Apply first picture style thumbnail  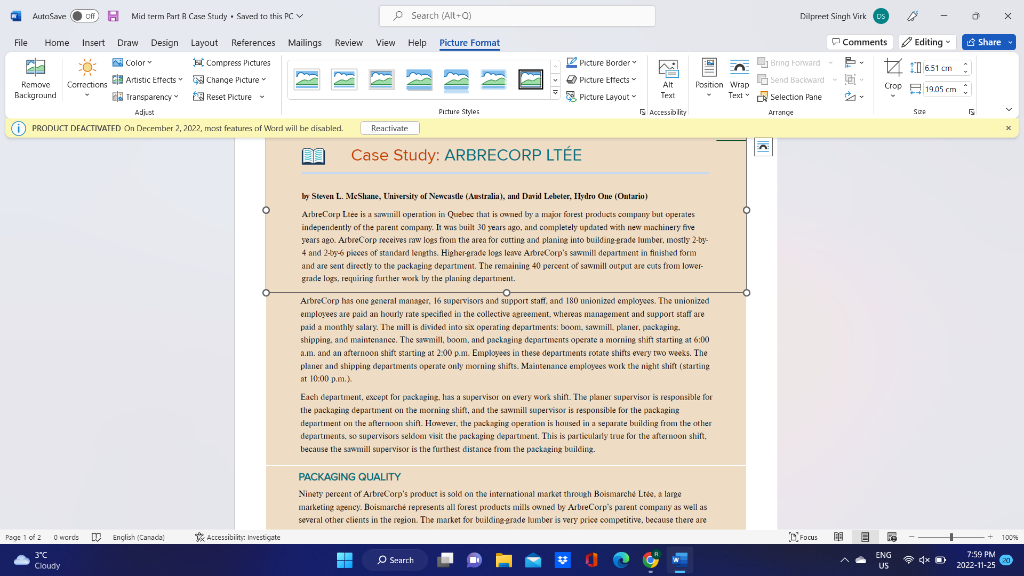click(x=307, y=80)
